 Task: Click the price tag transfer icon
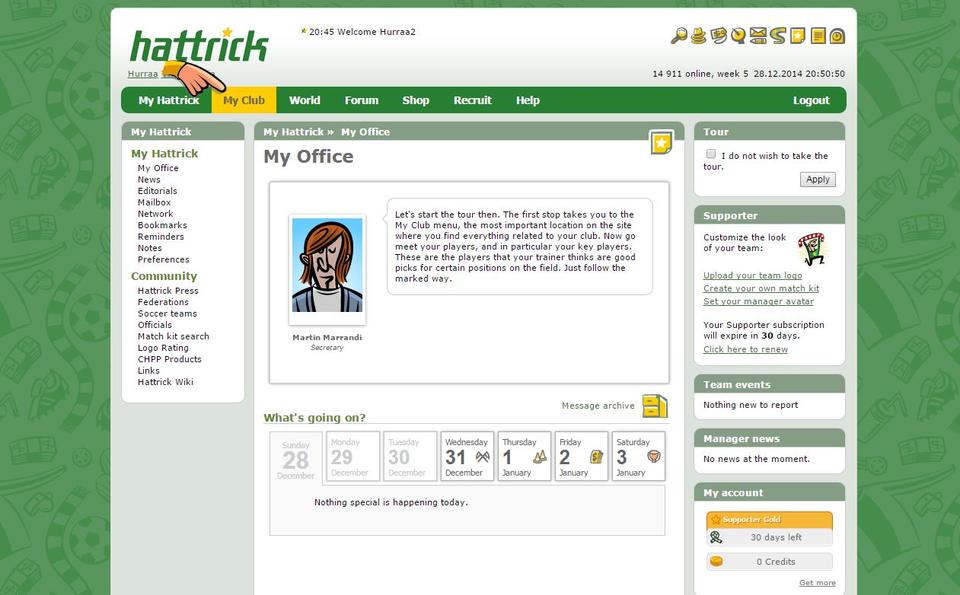(x=719, y=36)
